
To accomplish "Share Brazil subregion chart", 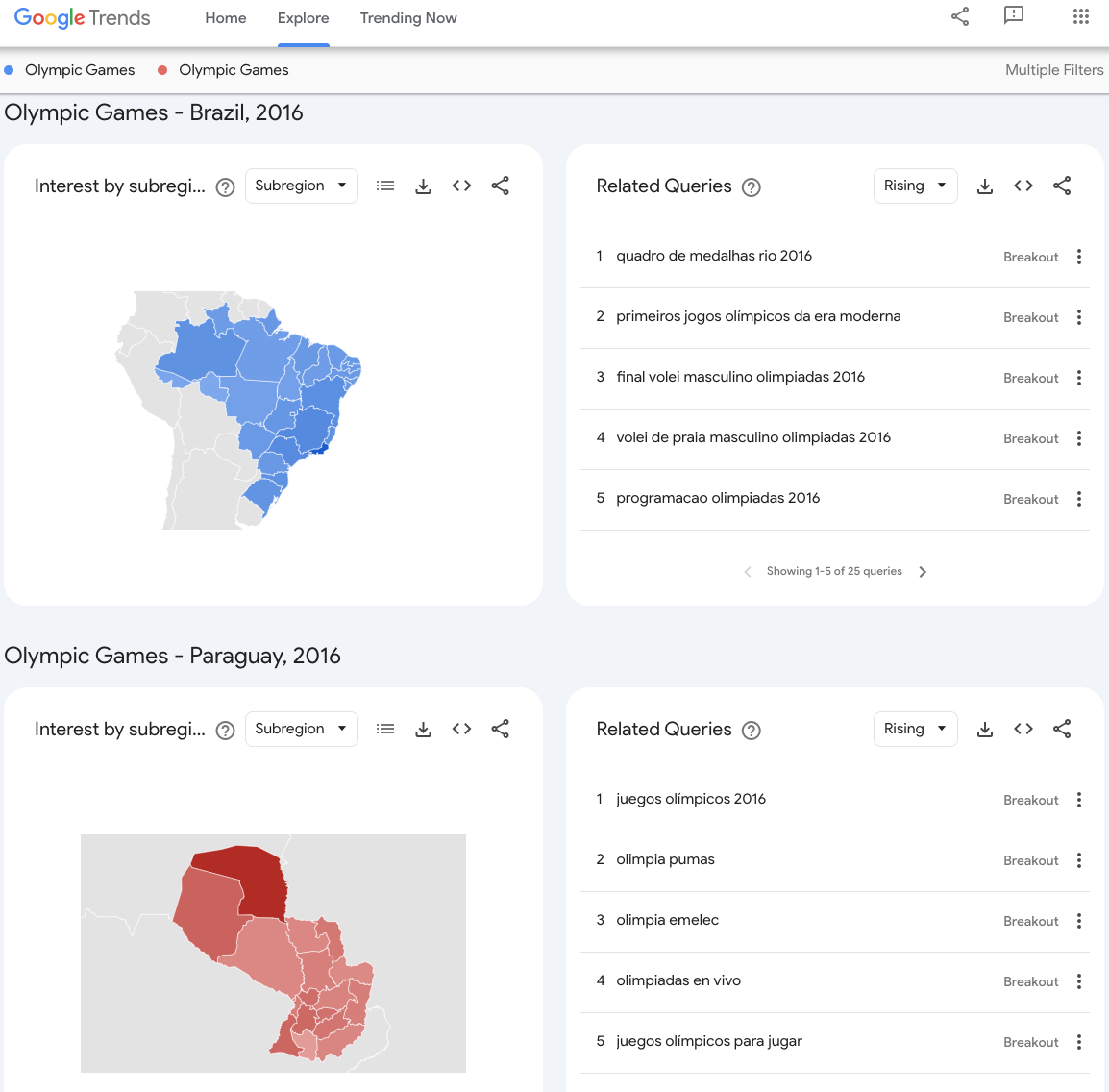I will pos(500,186).
